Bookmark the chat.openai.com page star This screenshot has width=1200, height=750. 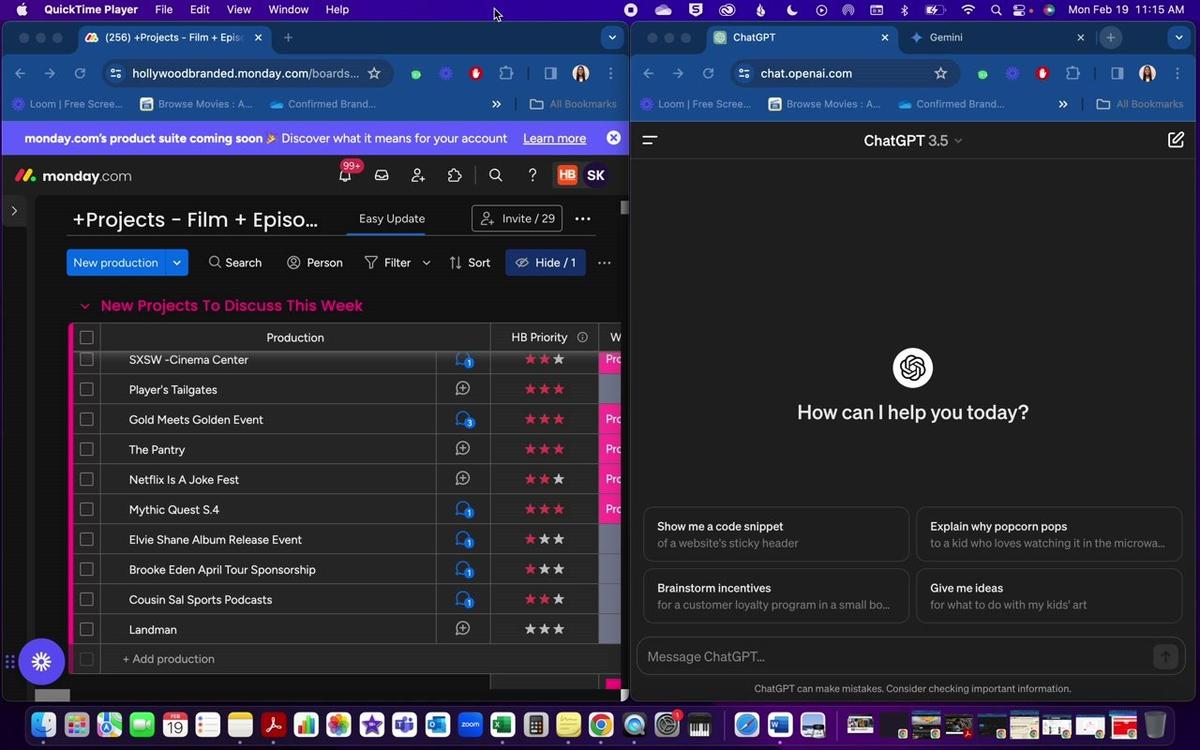(x=940, y=73)
